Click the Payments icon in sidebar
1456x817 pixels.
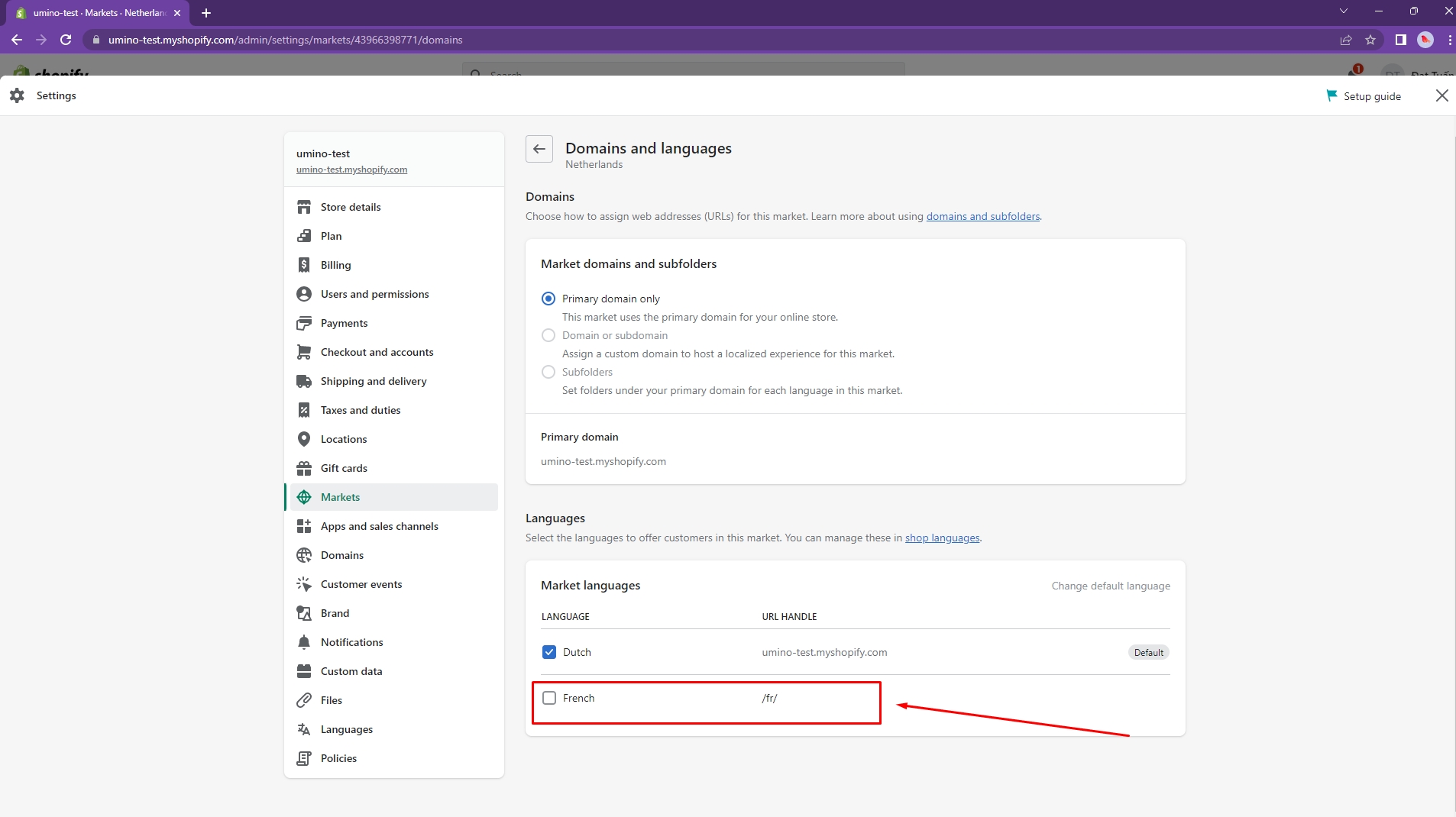(304, 323)
